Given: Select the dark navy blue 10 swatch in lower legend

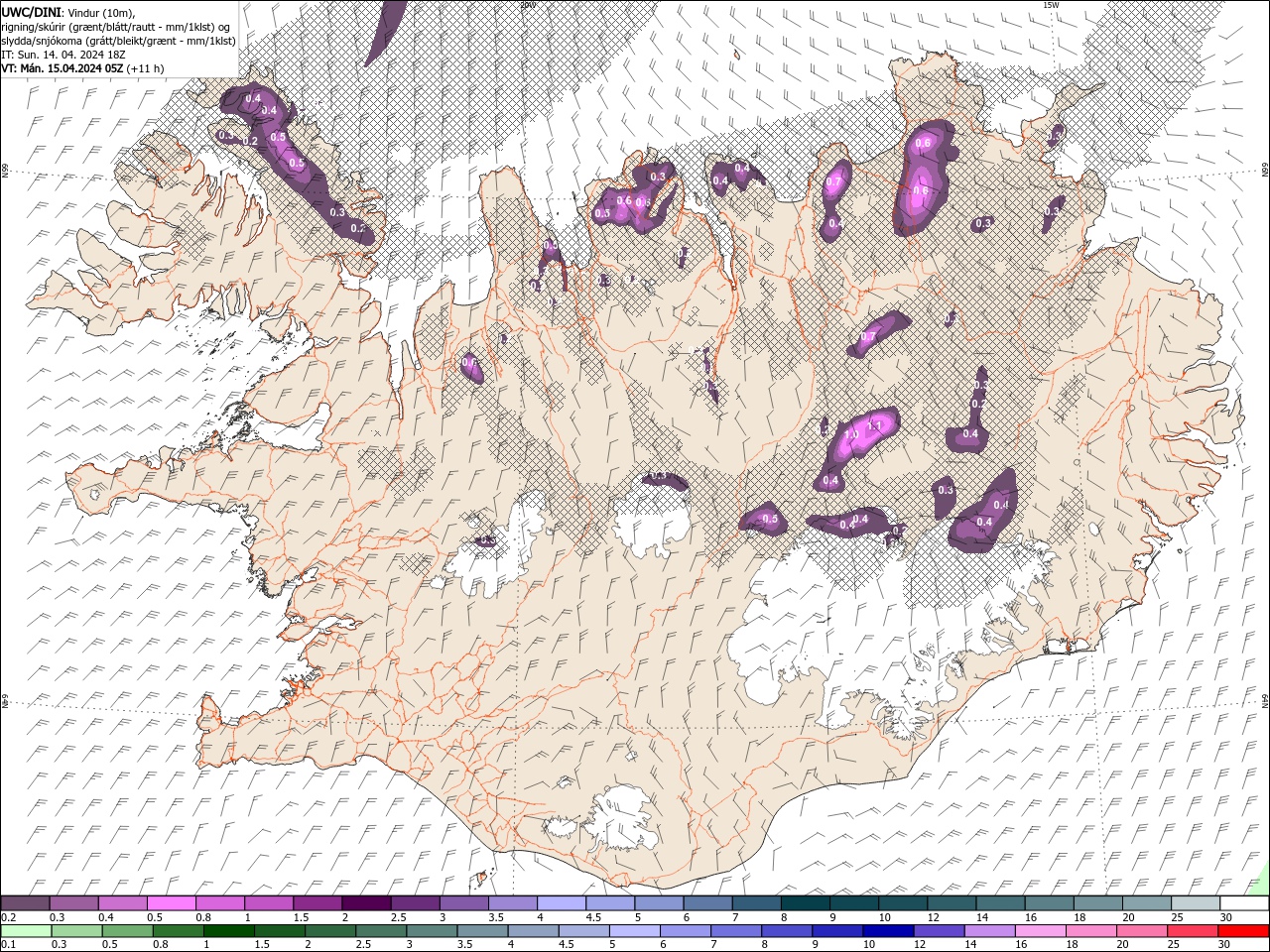Looking at the screenshot, I should point(887,931).
